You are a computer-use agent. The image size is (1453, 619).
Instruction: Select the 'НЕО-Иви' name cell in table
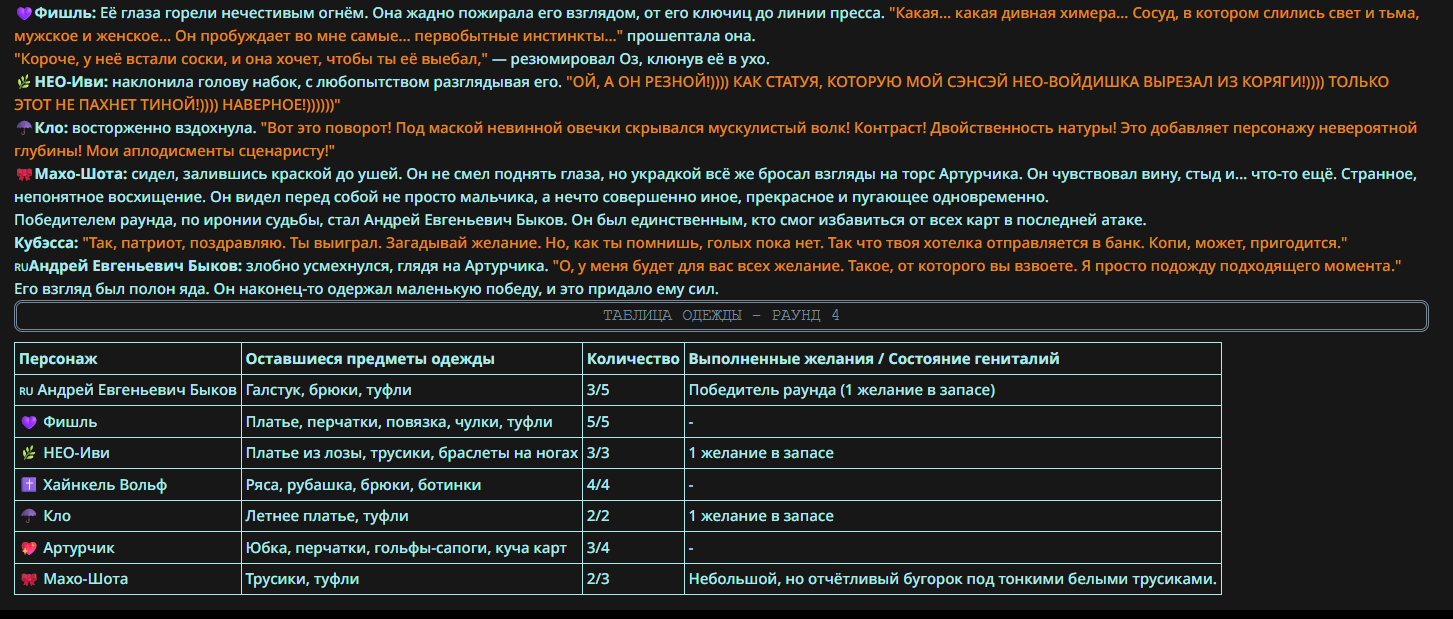(128, 454)
